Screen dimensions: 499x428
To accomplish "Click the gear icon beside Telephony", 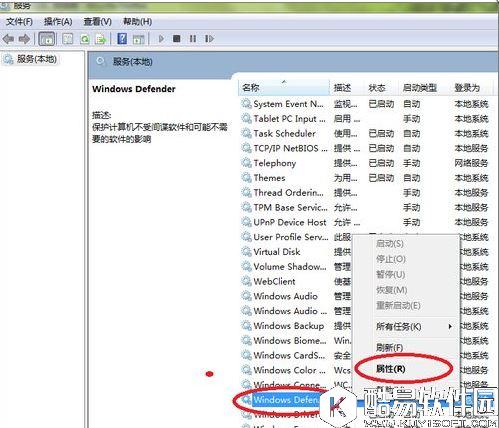I will [x=246, y=163].
